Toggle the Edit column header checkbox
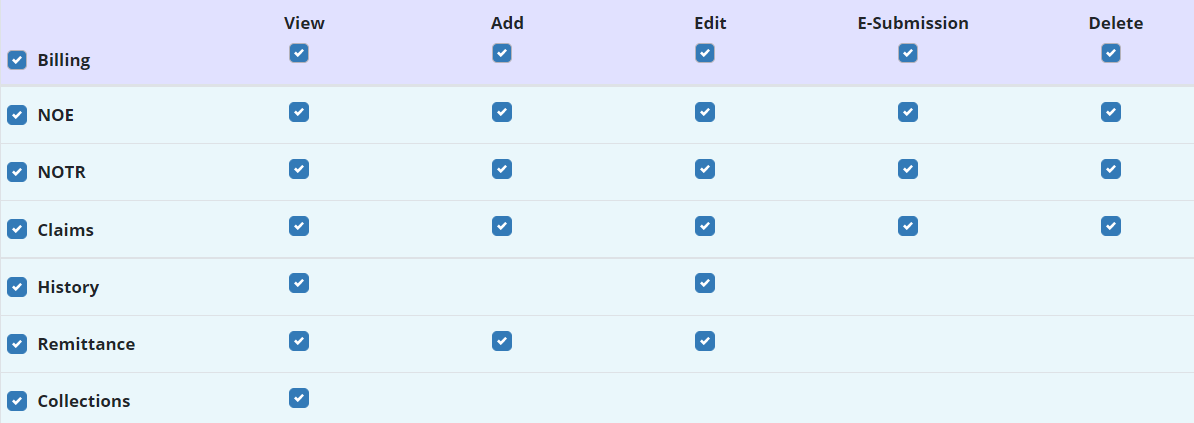The image size is (1194, 423). 705,53
